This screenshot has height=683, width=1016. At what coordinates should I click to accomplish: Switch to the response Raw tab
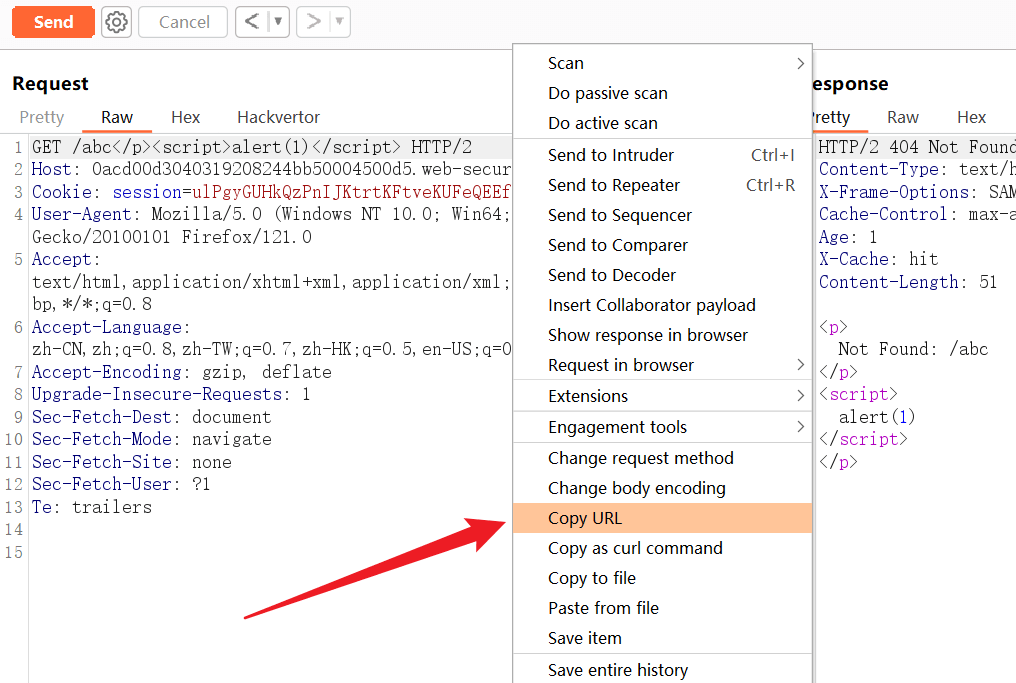(x=903, y=117)
